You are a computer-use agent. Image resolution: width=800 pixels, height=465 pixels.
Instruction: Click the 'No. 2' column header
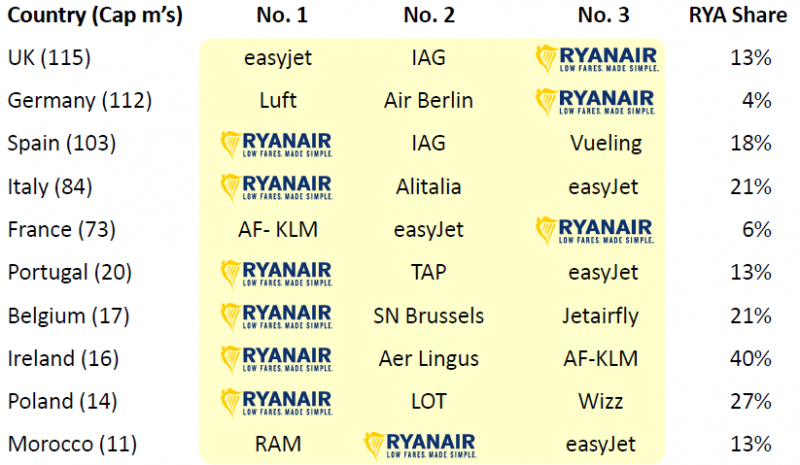coord(429,15)
